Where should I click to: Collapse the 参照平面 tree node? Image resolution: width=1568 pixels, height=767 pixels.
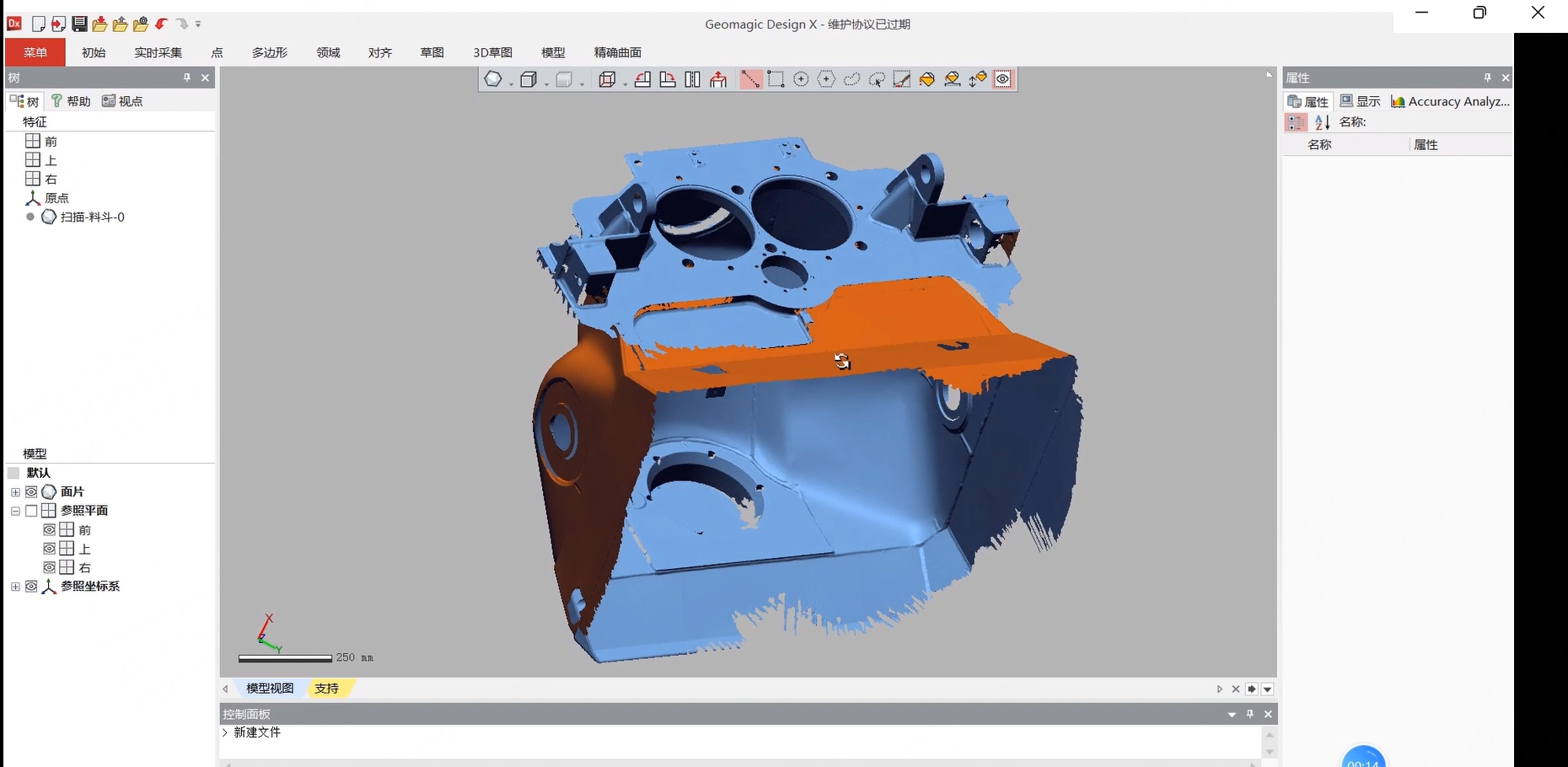click(x=15, y=511)
